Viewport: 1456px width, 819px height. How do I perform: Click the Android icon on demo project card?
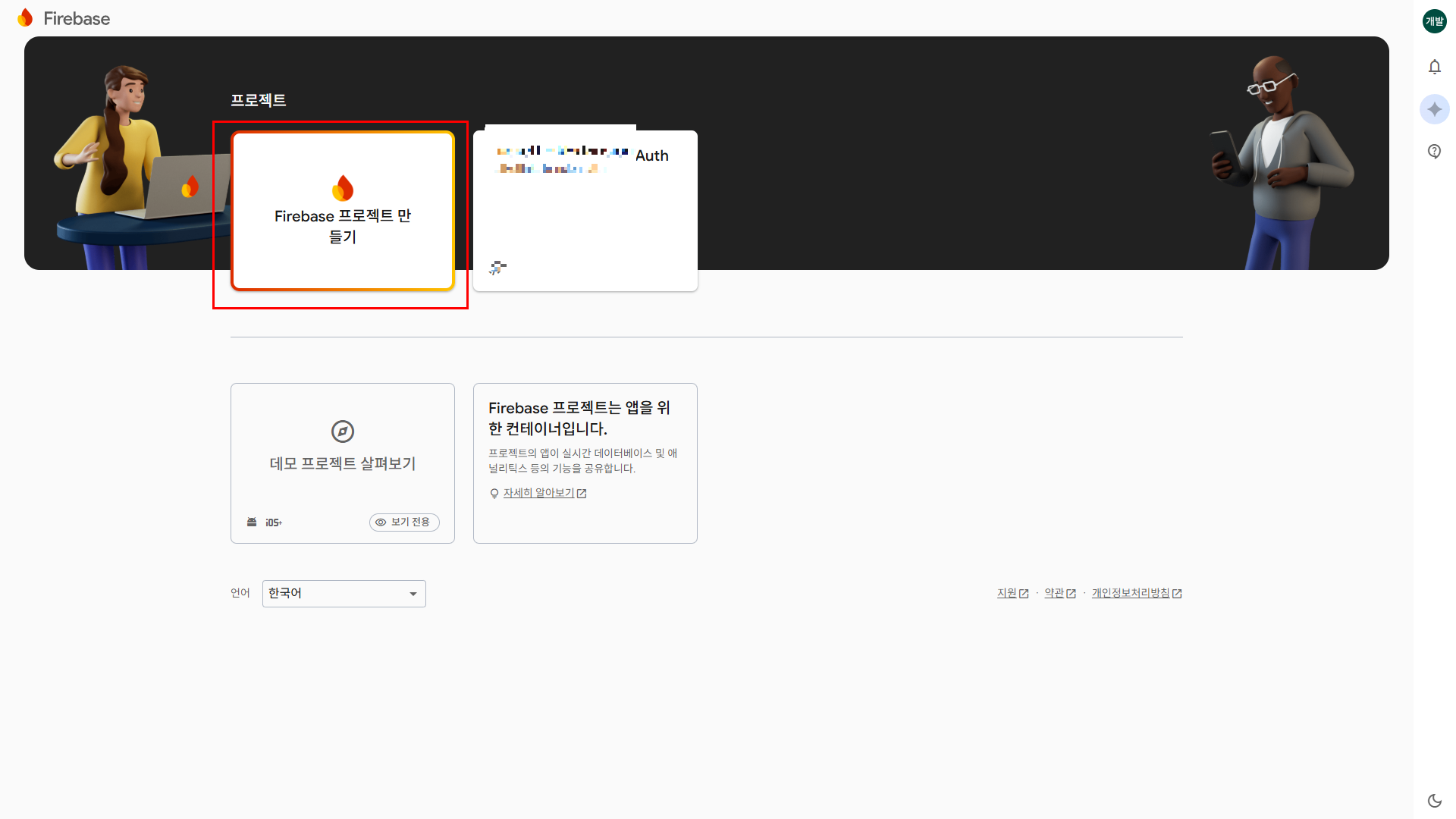point(252,522)
